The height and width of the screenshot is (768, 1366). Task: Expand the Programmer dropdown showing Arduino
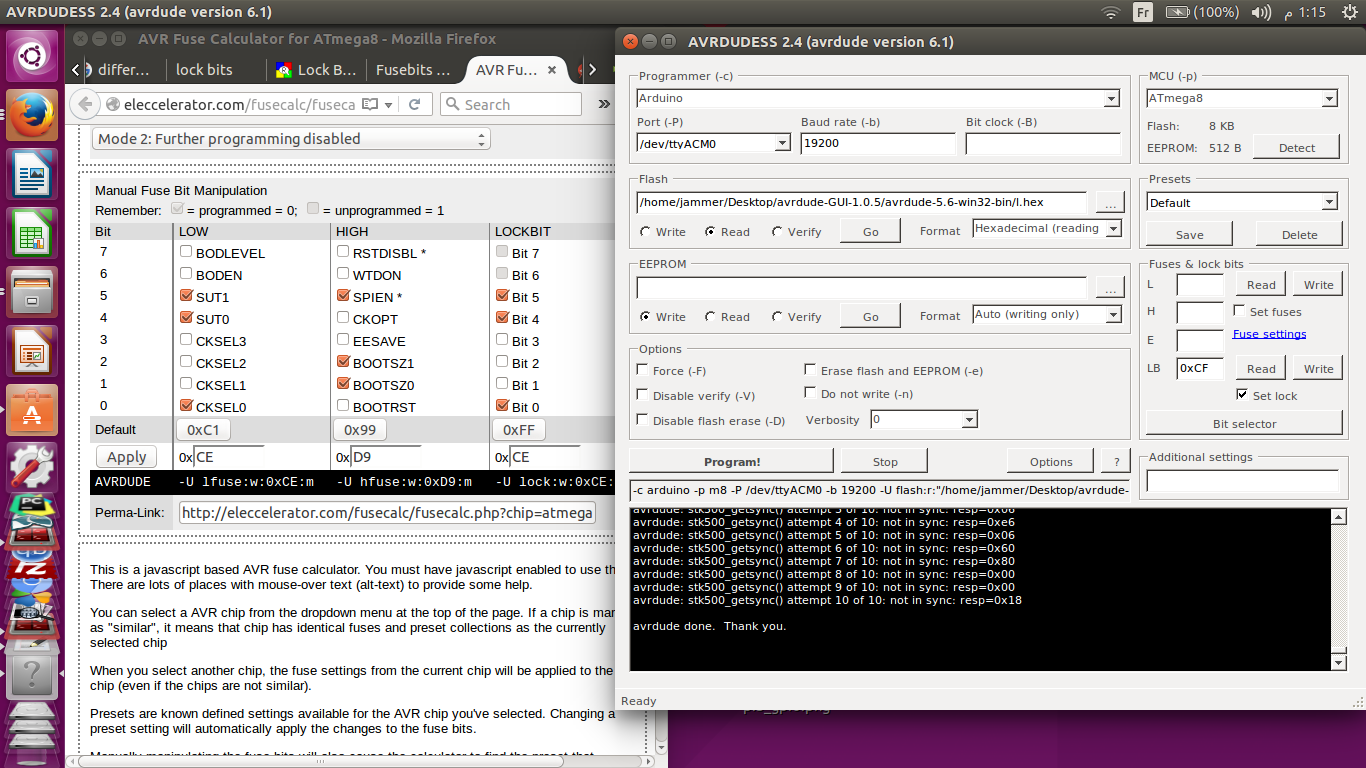pos(1111,99)
